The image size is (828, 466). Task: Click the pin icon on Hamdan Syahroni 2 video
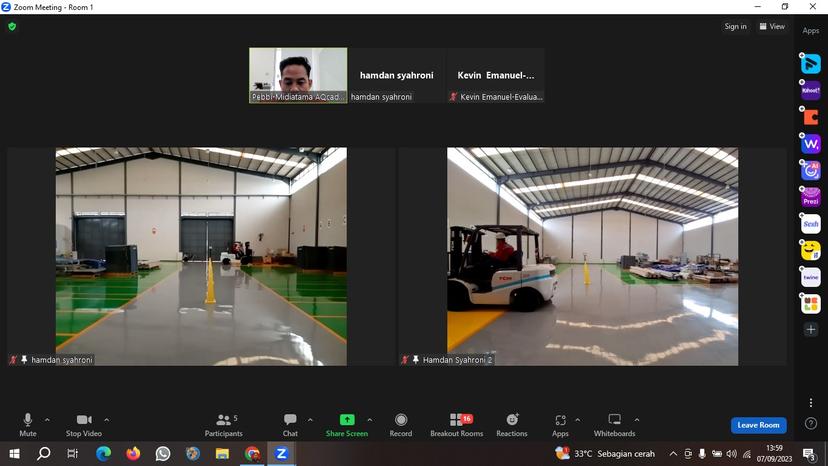416,360
